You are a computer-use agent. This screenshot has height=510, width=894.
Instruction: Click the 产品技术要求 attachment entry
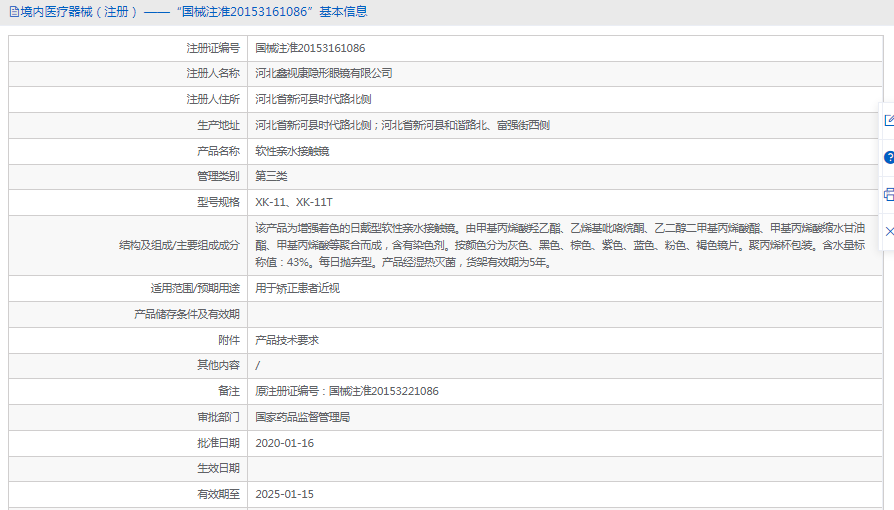coord(287,340)
